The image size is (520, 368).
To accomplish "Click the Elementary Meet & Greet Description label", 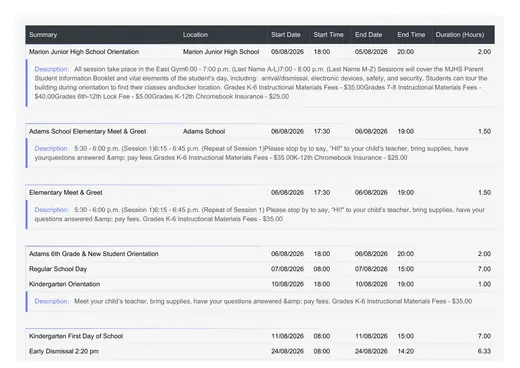I will click(x=51, y=210).
